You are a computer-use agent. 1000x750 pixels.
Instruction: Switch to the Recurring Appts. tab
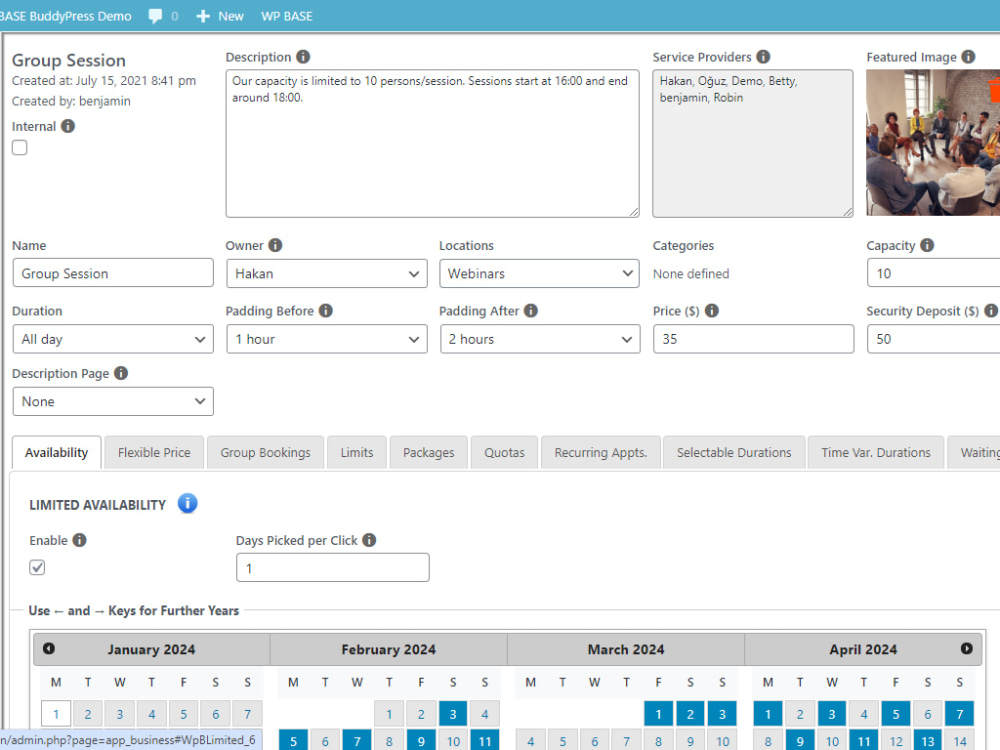coord(600,453)
